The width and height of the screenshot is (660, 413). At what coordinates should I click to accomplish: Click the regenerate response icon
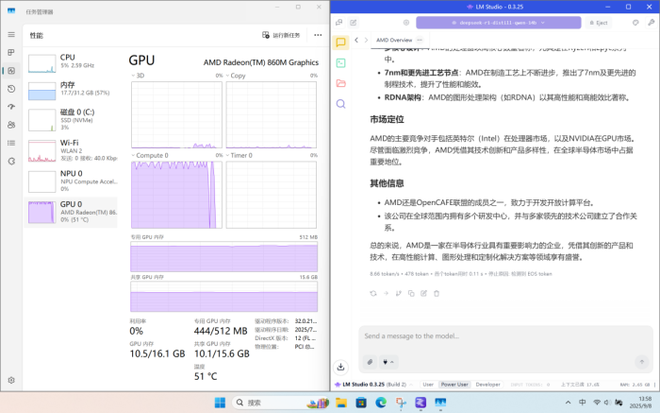tap(373, 293)
